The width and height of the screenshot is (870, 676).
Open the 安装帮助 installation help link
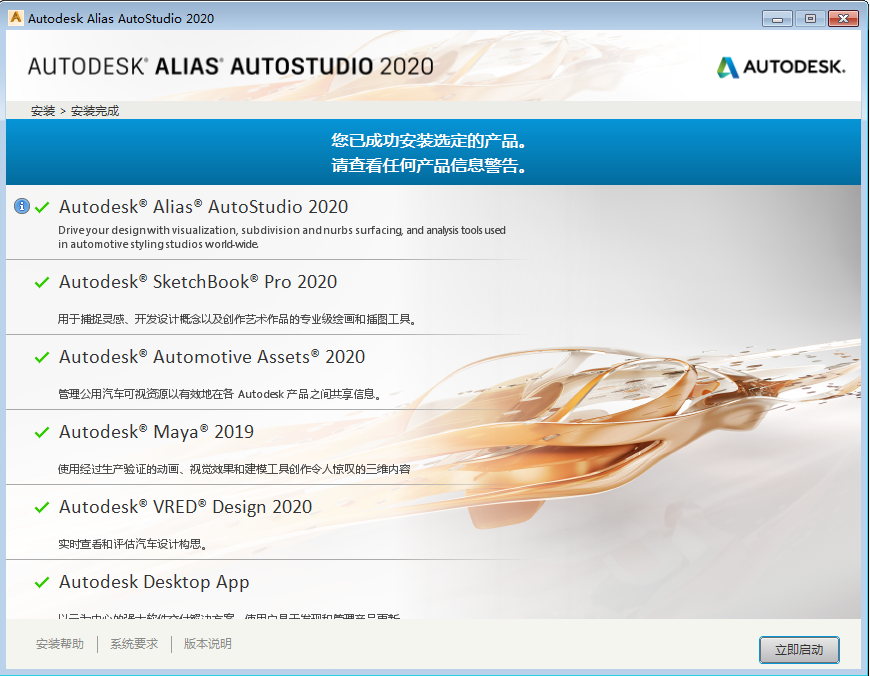coord(60,644)
